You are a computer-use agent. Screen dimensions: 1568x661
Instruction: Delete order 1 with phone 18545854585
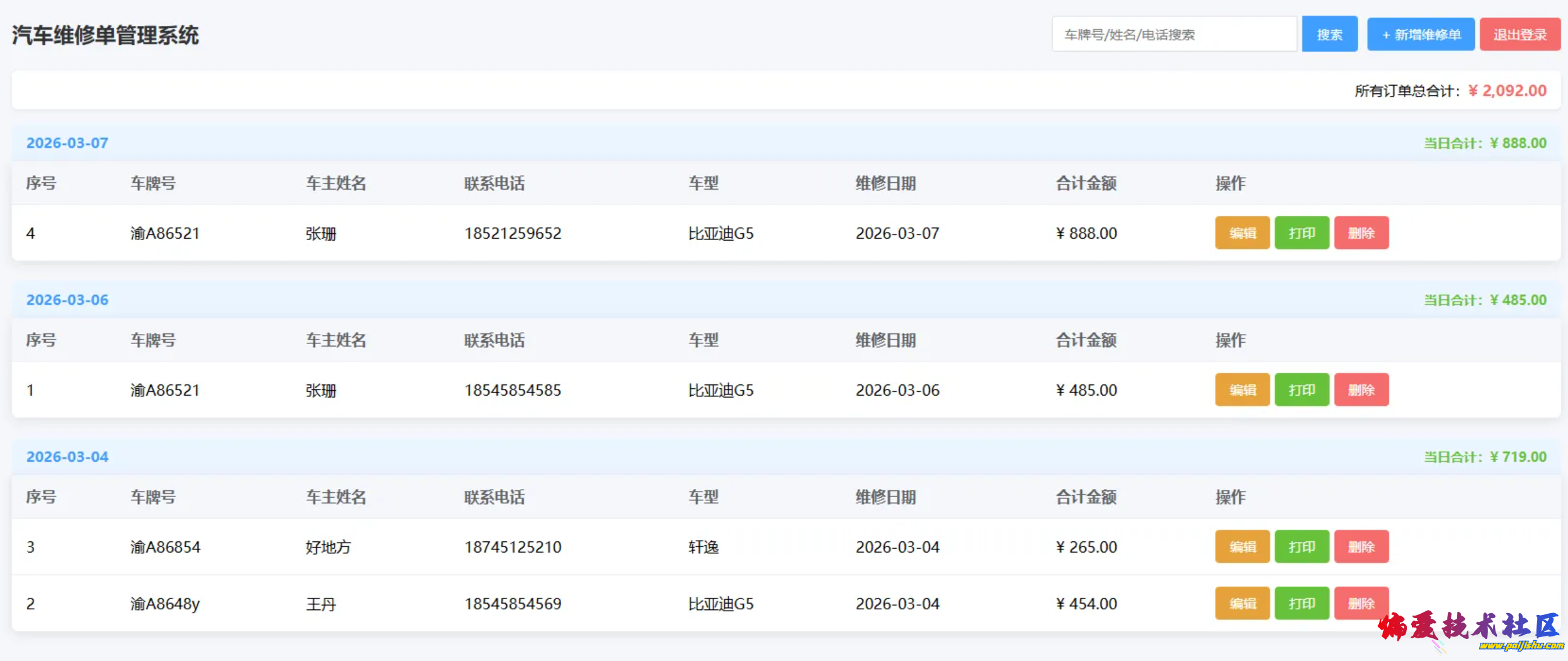pyautogui.click(x=1361, y=390)
